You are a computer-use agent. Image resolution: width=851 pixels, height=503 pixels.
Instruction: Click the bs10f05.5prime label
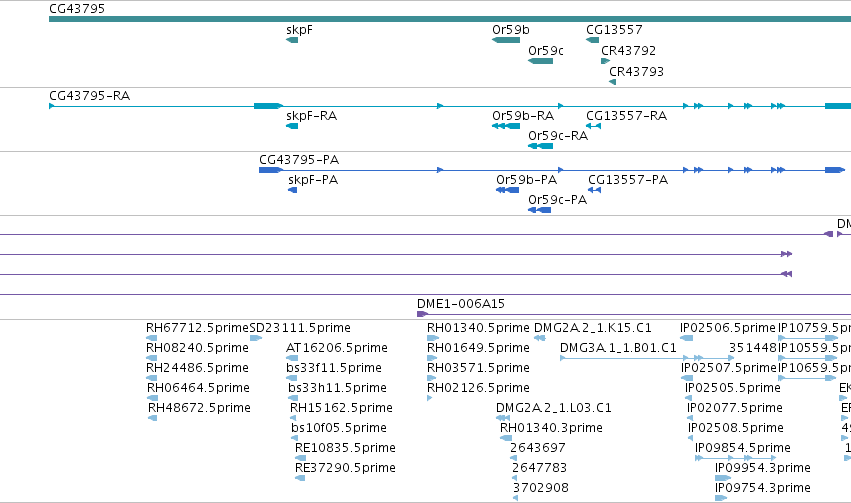click(x=339, y=428)
